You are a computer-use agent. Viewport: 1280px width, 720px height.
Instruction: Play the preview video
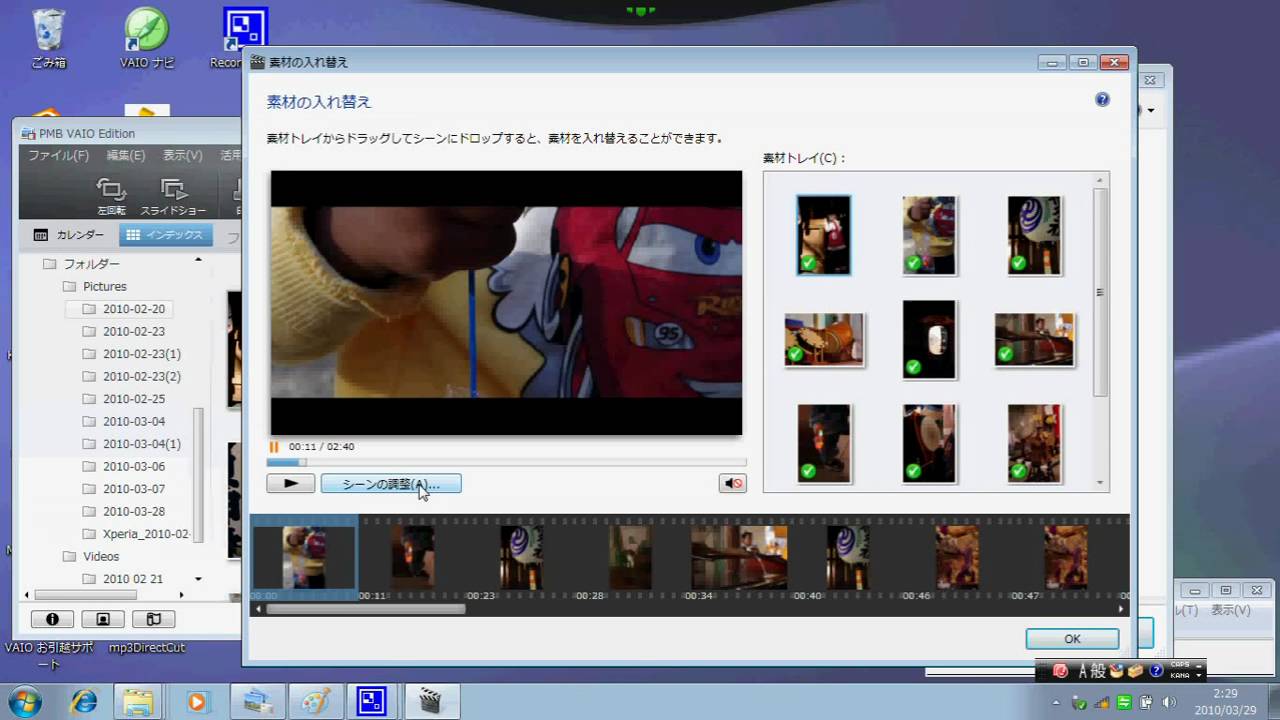(291, 483)
